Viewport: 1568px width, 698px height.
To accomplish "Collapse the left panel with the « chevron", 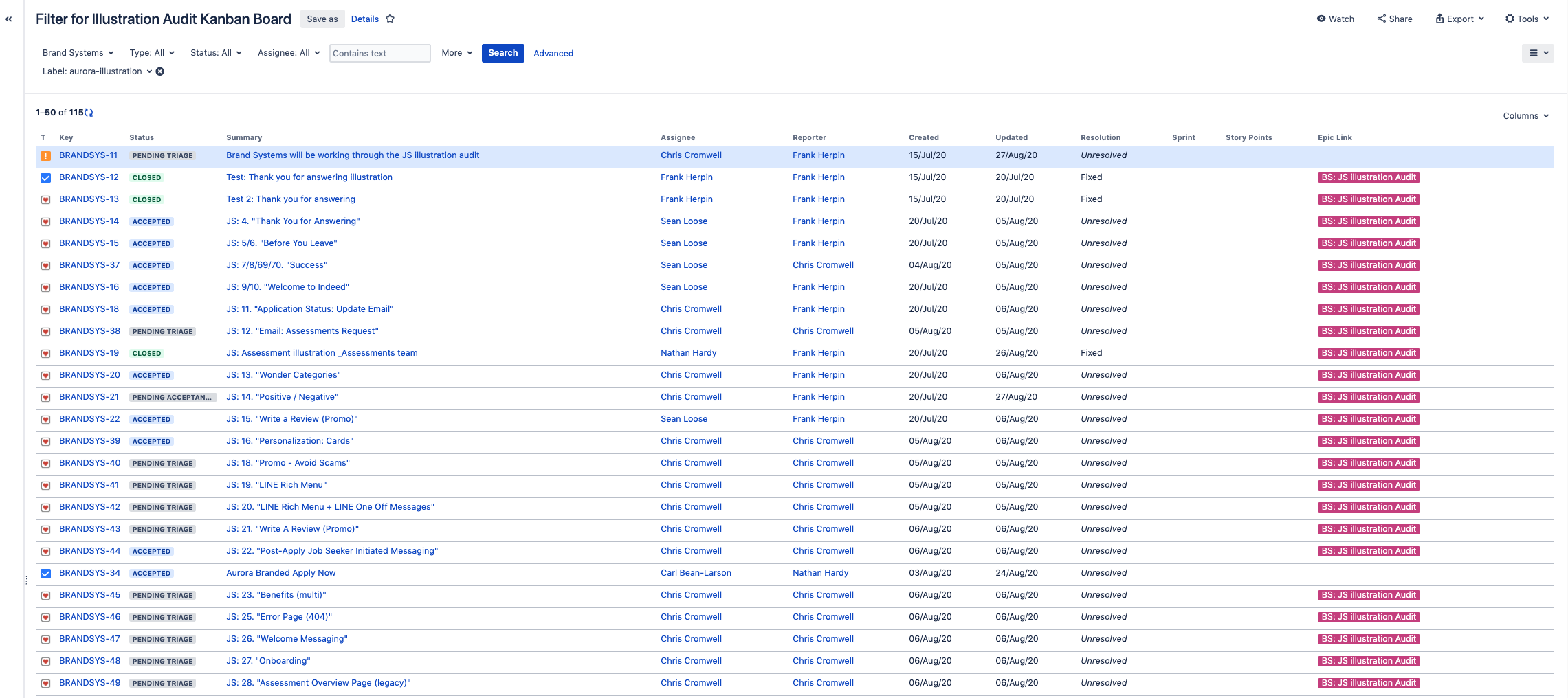I will [8, 19].
